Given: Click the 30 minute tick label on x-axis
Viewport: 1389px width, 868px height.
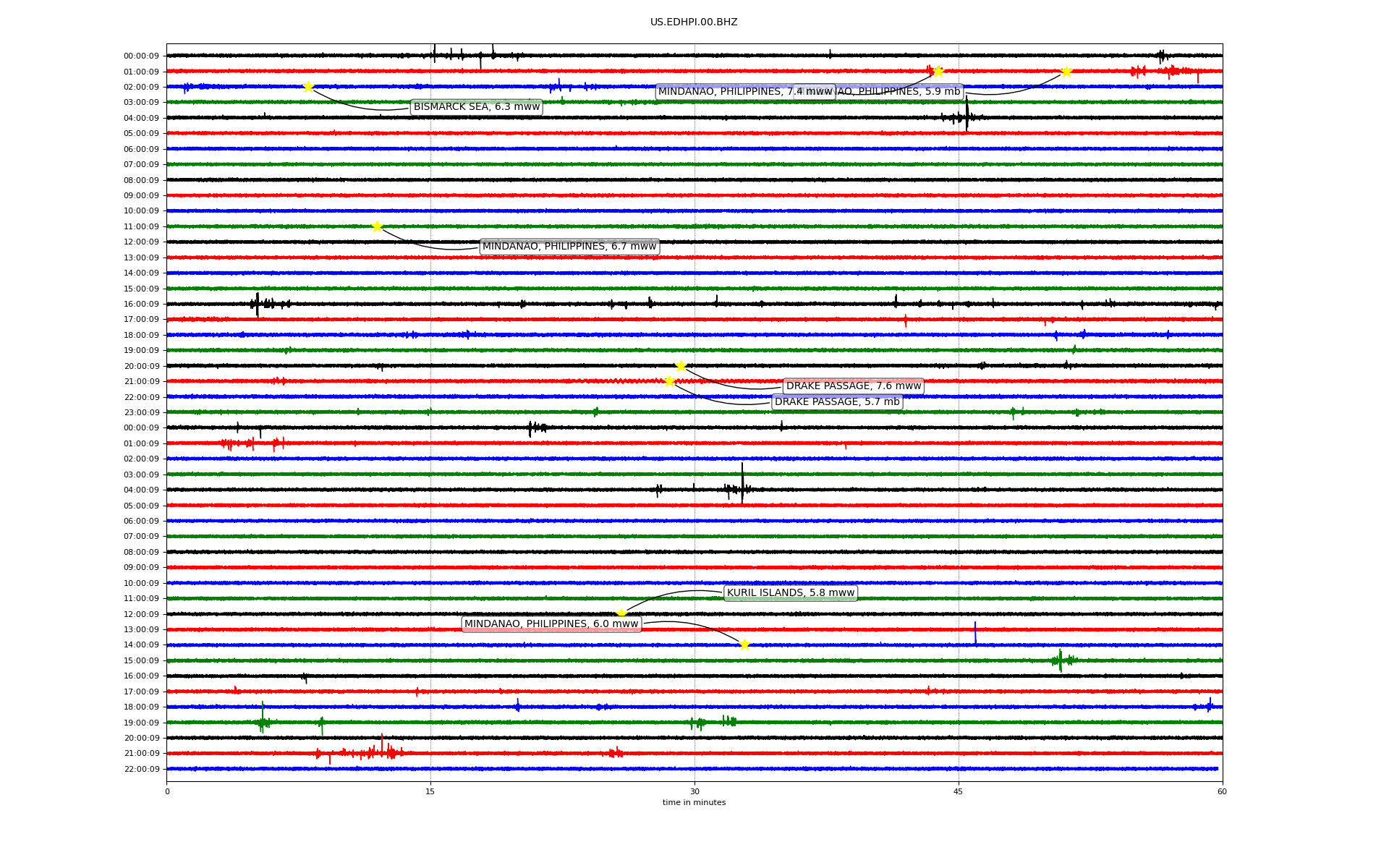Looking at the screenshot, I should [694, 791].
